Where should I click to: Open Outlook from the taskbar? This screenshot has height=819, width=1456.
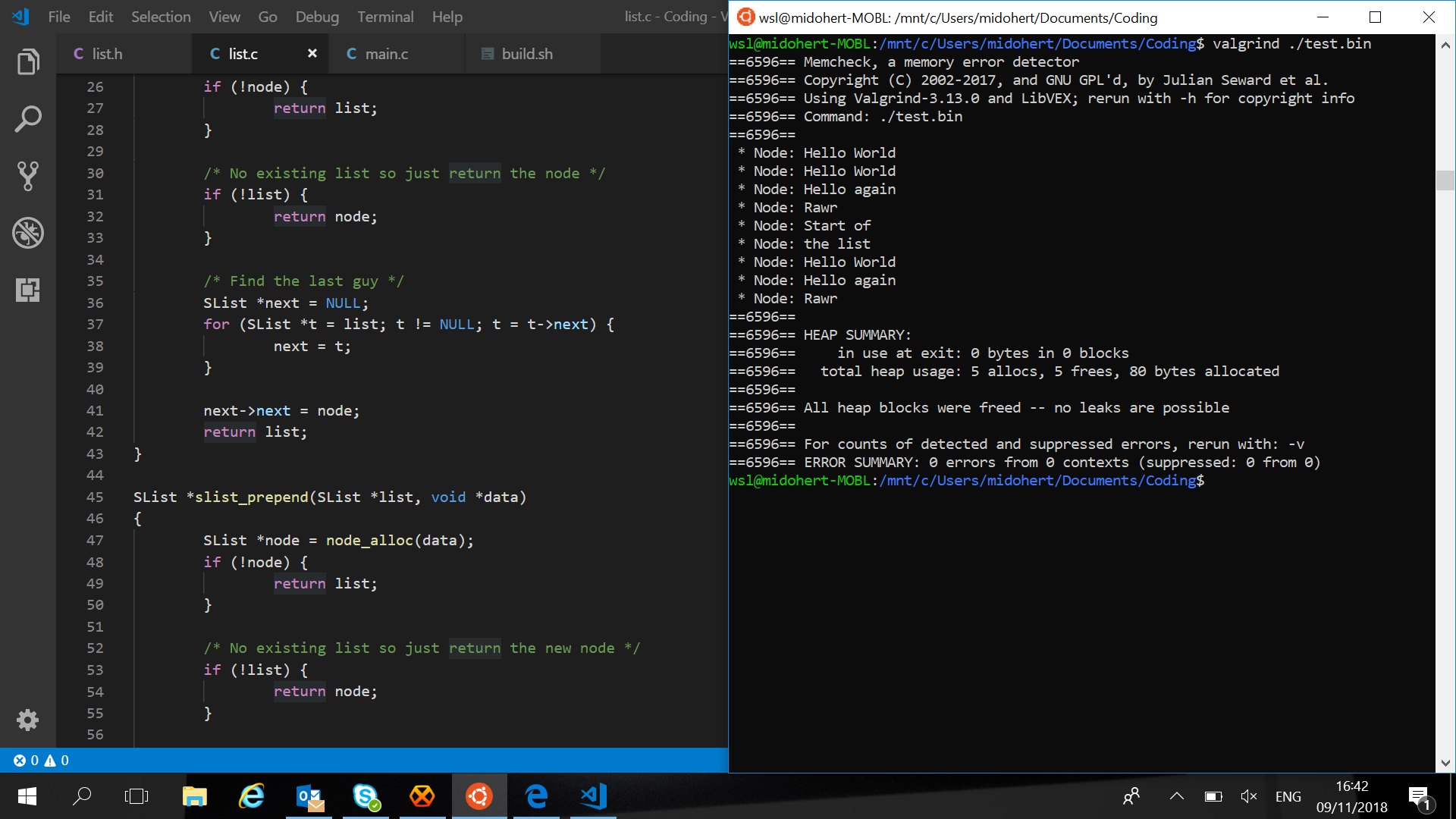point(309,796)
